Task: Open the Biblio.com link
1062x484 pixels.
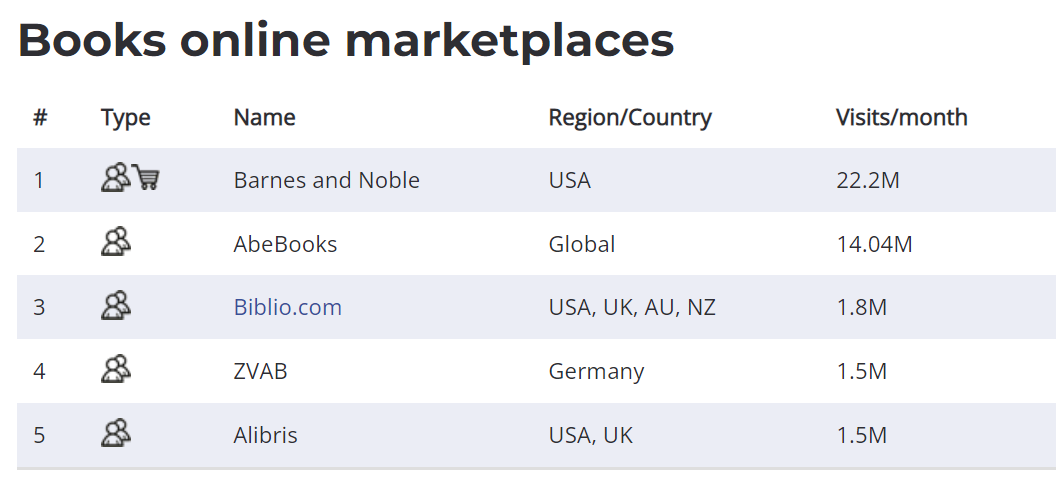Action: pos(287,307)
